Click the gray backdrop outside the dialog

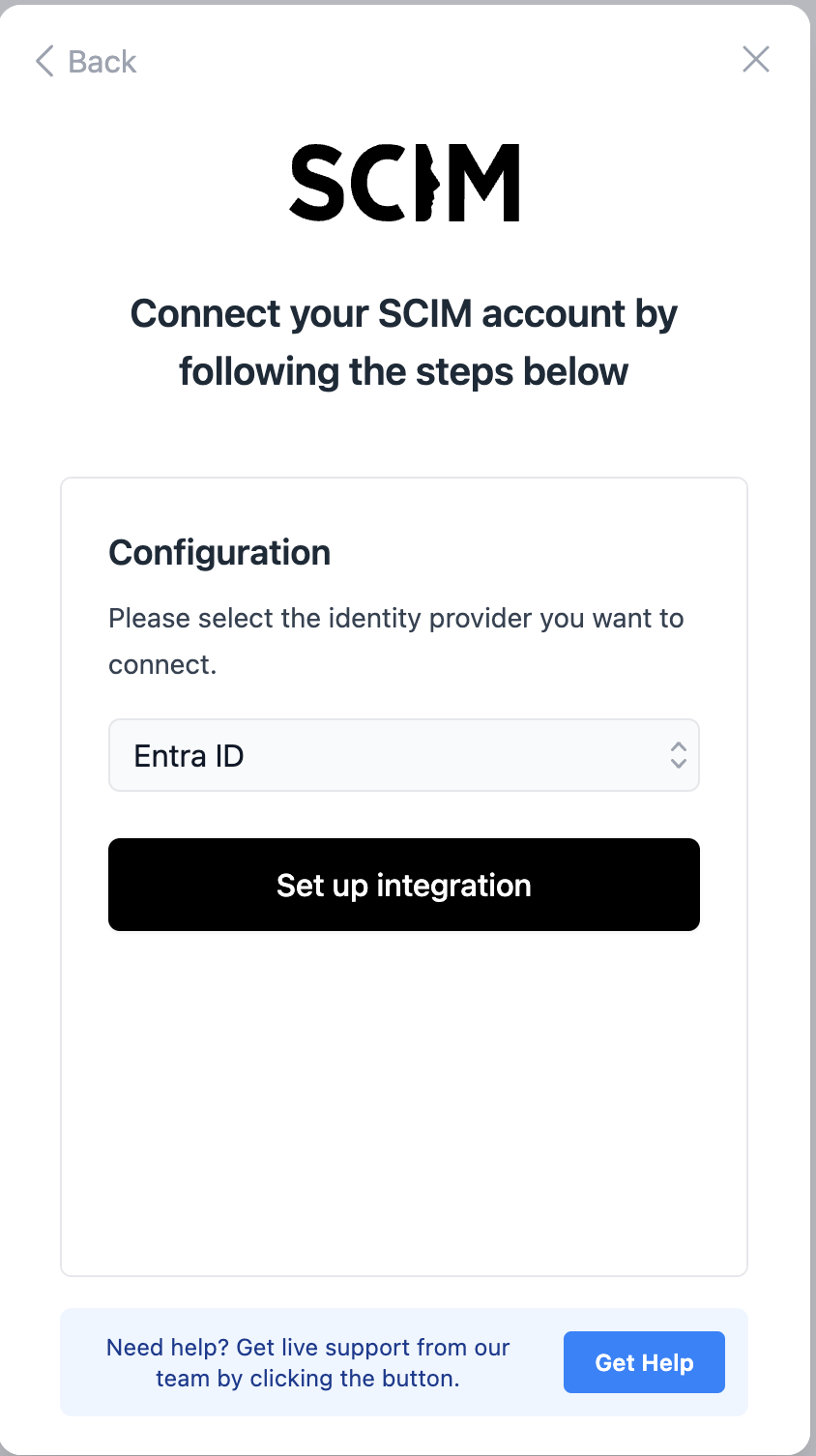813,677
